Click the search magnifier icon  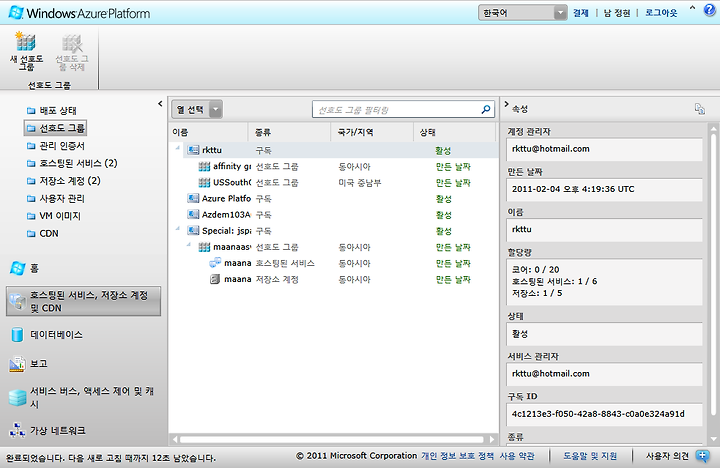tap(486, 109)
